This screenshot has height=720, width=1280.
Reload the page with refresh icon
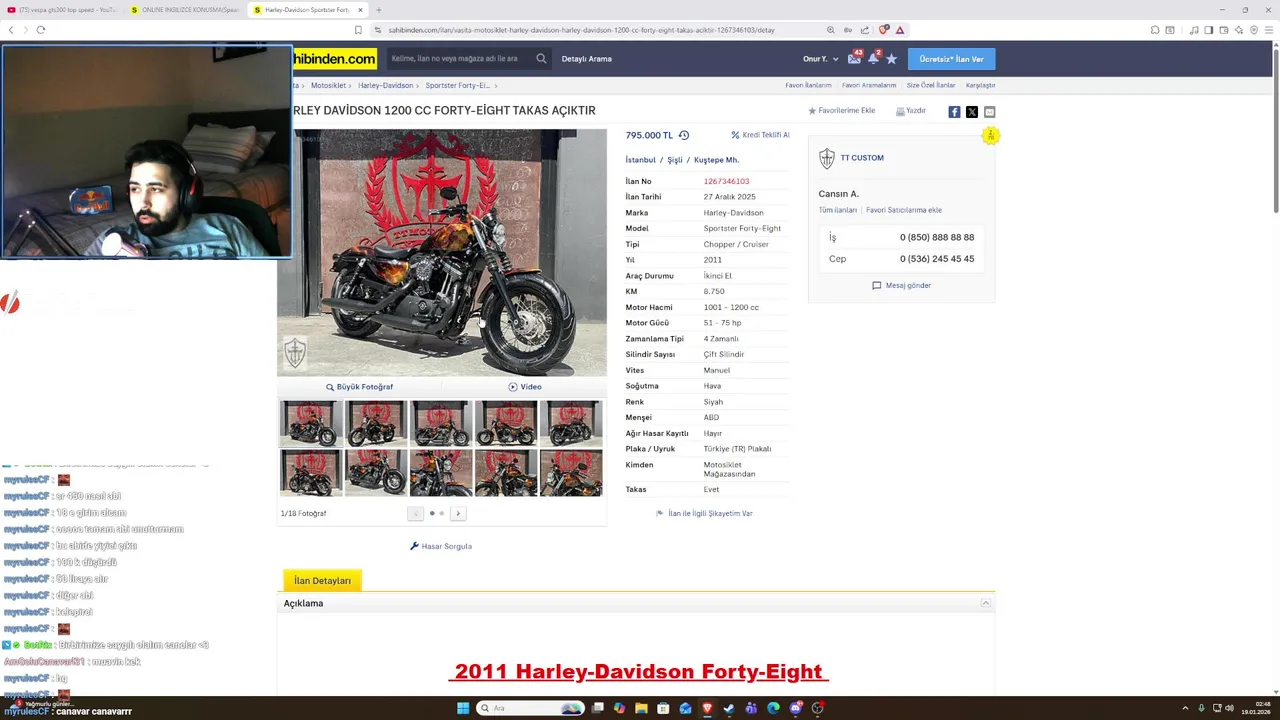[x=40, y=30]
